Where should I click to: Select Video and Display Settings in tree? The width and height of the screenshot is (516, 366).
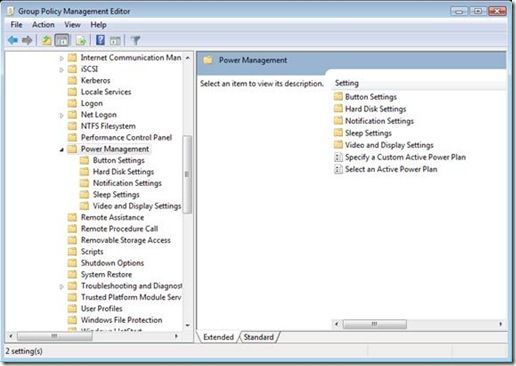pyautogui.click(x=137, y=206)
